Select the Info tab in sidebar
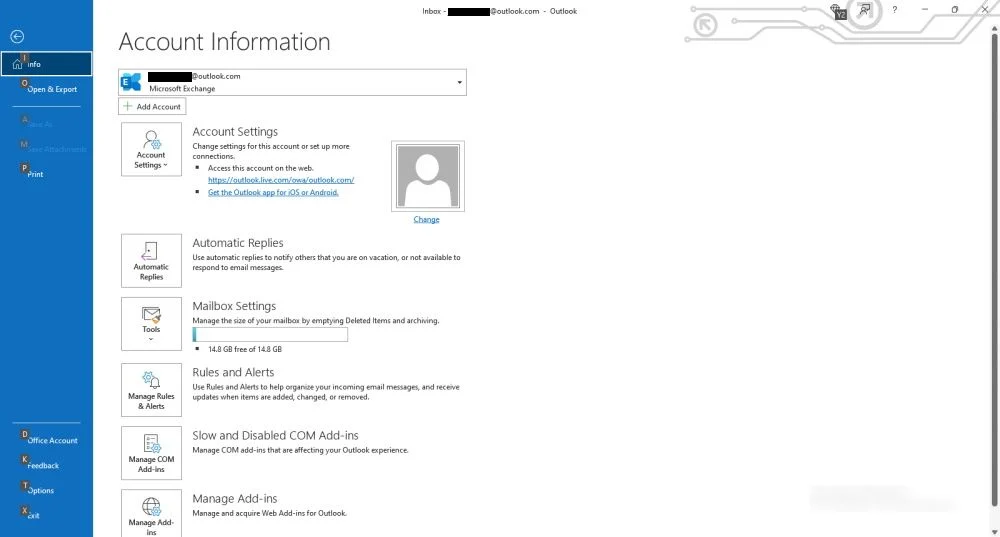Viewport: 1000px width, 537px height. click(47, 64)
